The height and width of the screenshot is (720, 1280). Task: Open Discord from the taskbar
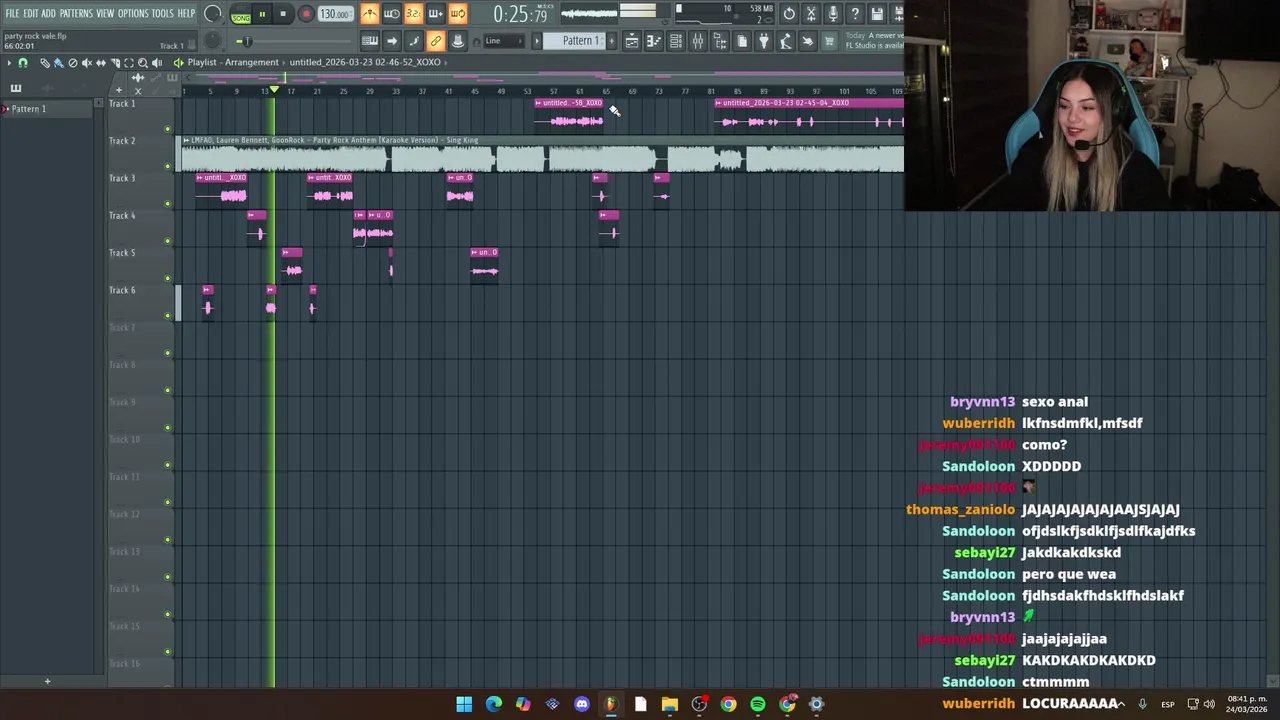click(x=582, y=704)
